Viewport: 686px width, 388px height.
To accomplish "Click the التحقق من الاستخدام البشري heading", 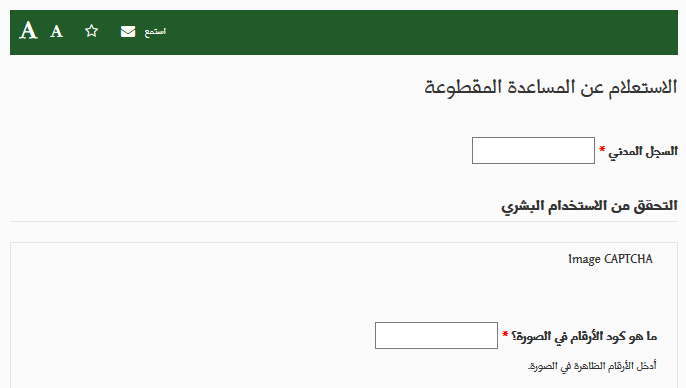I will tap(589, 206).
